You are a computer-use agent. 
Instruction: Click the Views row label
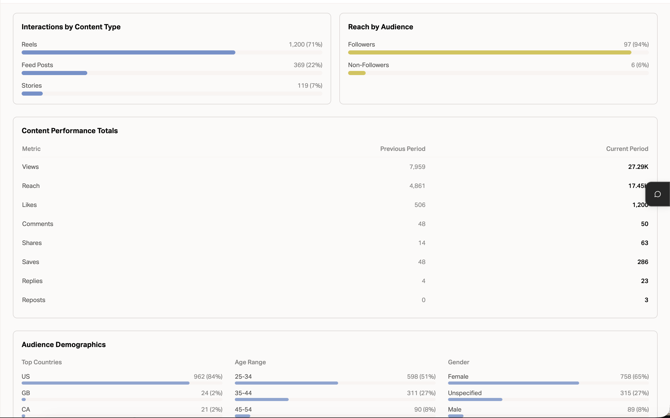30,167
